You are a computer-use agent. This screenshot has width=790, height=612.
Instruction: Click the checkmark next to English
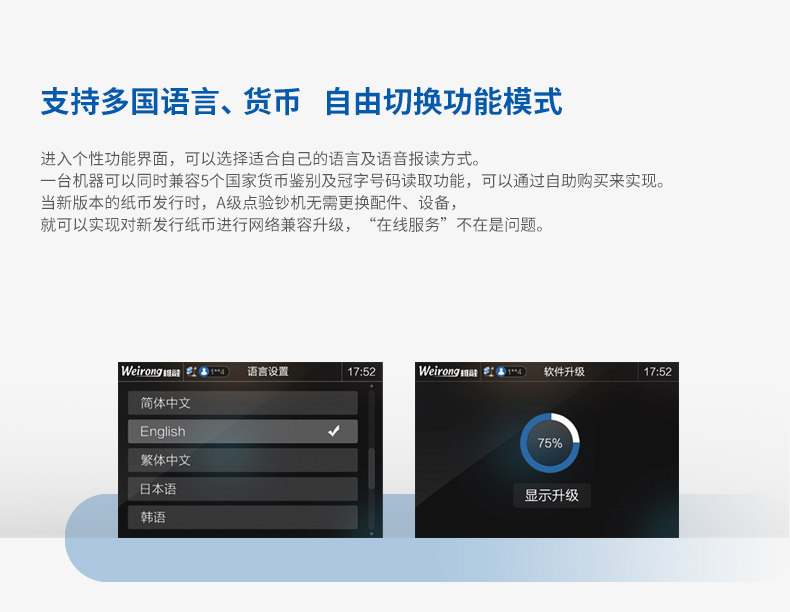click(334, 431)
